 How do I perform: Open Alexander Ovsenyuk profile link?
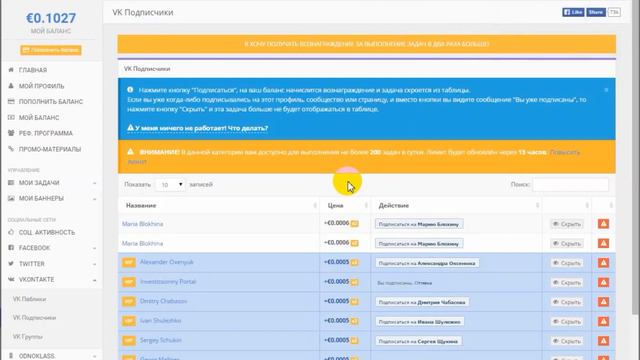coord(167,262)
